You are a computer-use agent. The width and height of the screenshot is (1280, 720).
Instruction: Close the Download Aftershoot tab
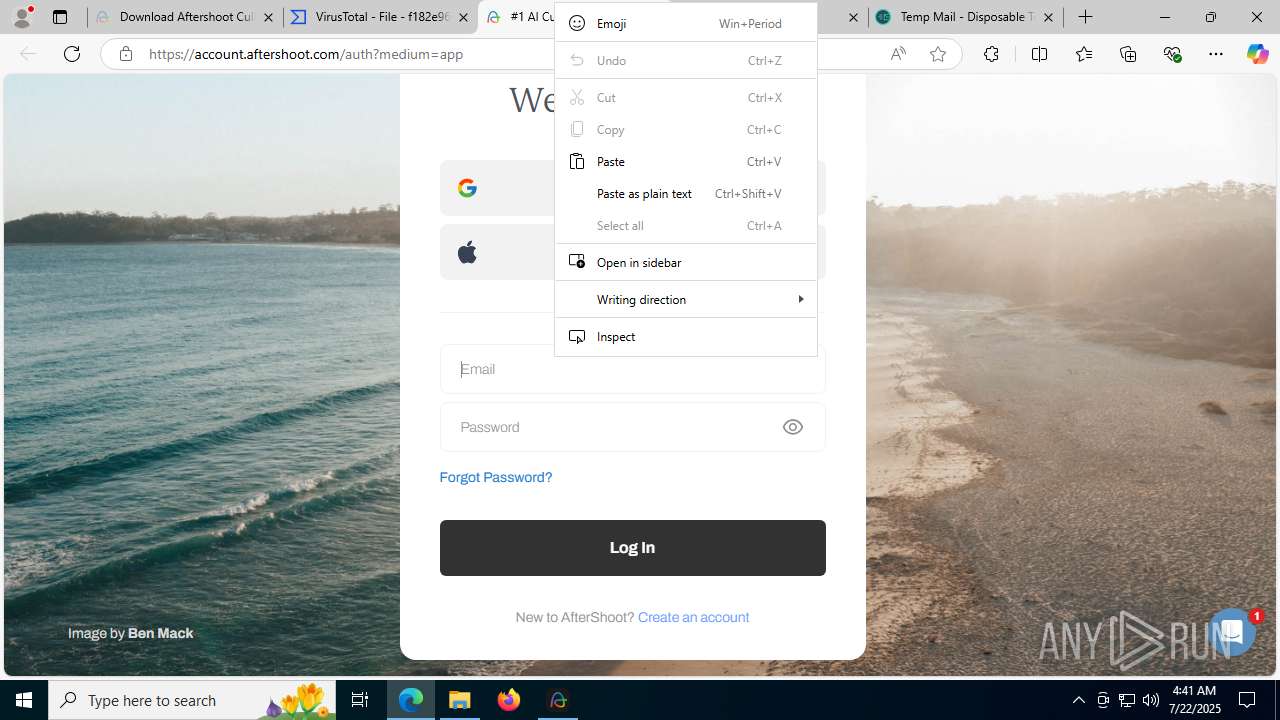pos(268,17)
